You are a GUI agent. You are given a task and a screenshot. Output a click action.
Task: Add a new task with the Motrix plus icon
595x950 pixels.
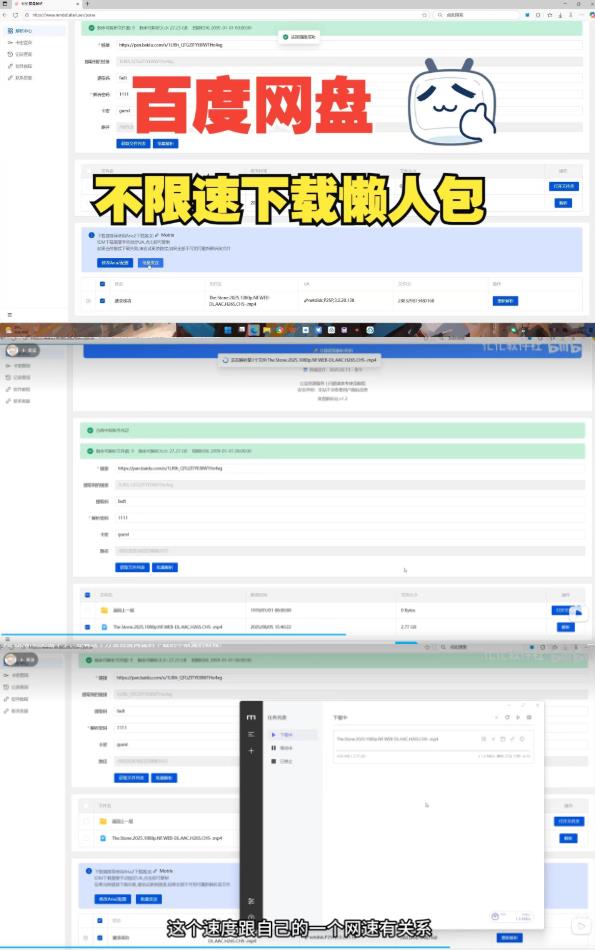tap(251, 751)
